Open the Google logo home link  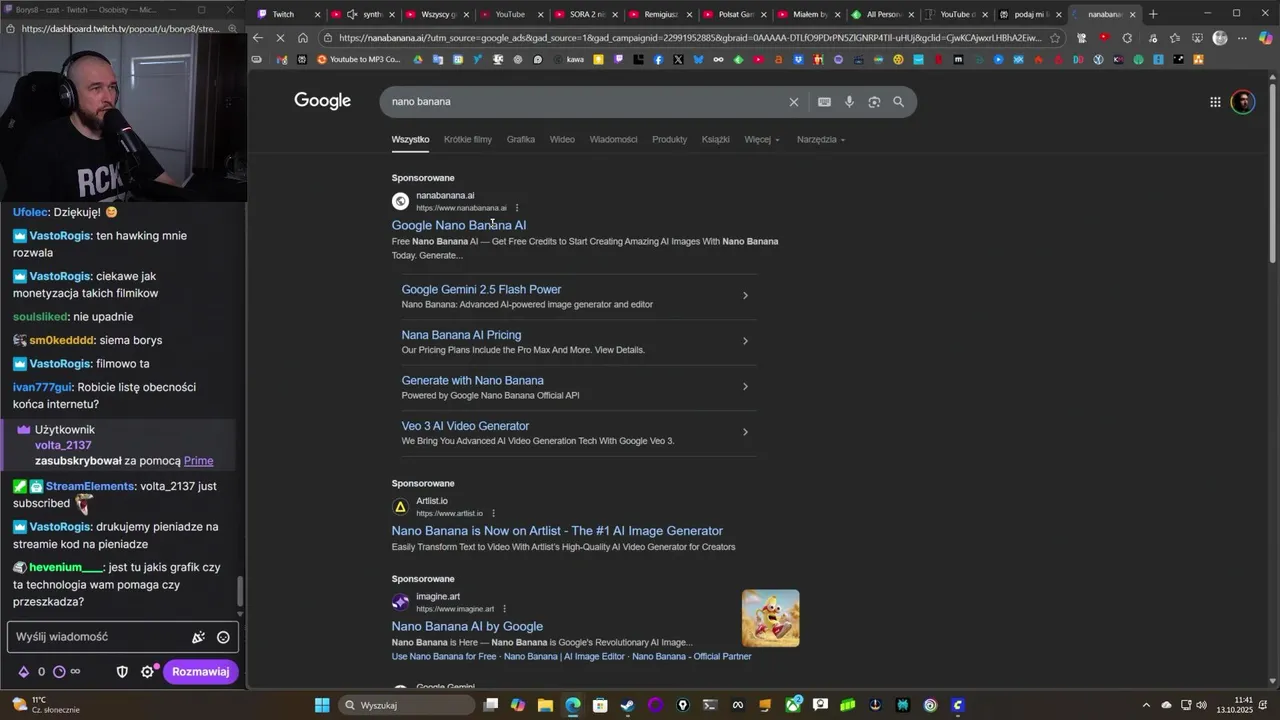point(322,101)
